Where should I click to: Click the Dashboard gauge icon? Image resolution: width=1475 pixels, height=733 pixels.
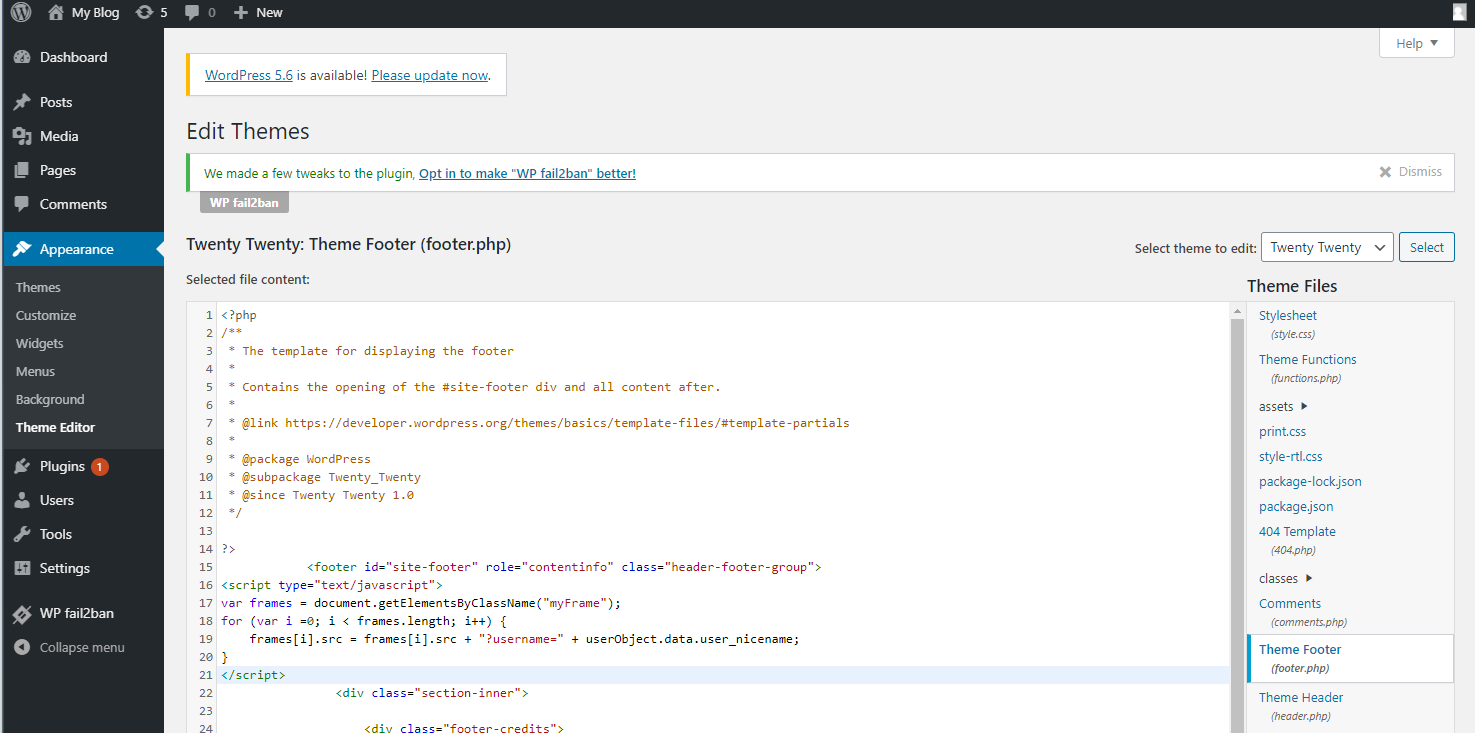(22, 57)
